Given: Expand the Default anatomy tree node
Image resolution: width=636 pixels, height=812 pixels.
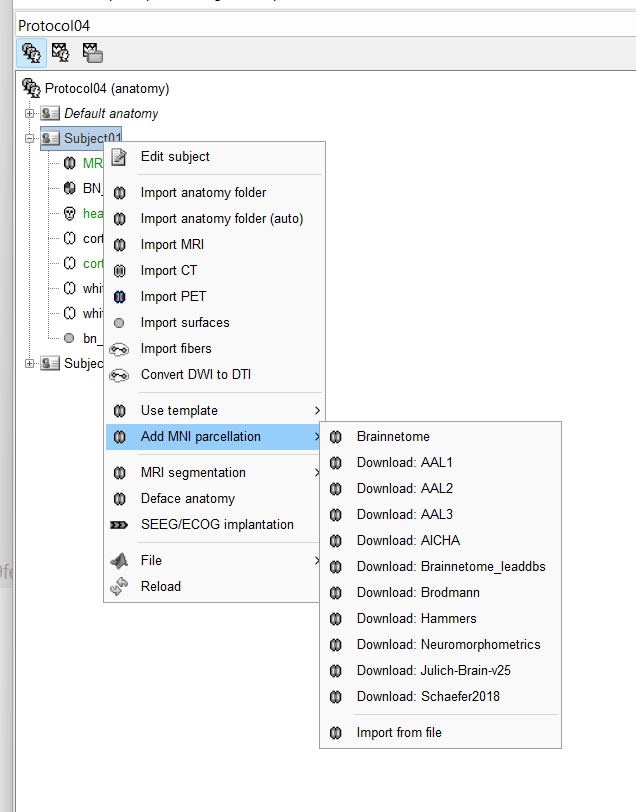Looking at the screenshot, I should pyautogui.click(x=30, y=113).
